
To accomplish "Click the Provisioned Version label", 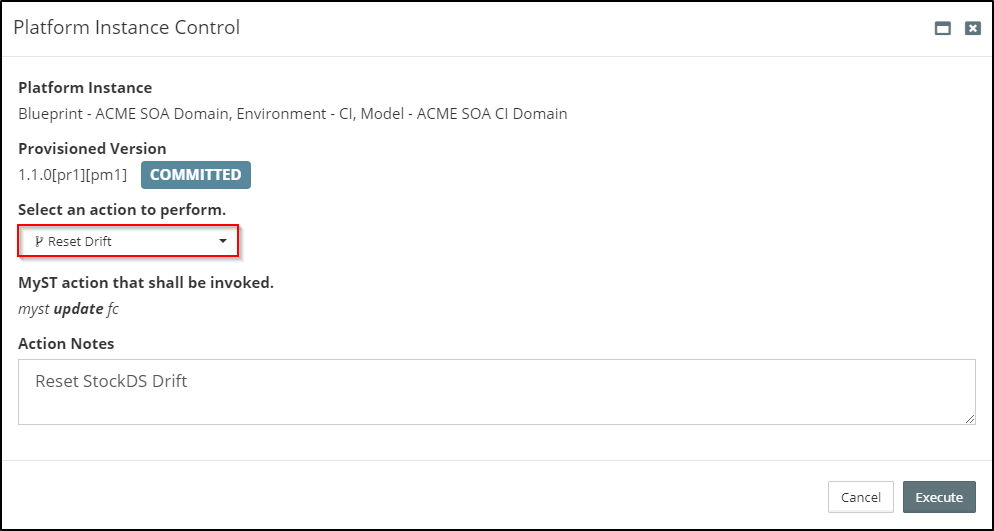I will coord(92,148).
